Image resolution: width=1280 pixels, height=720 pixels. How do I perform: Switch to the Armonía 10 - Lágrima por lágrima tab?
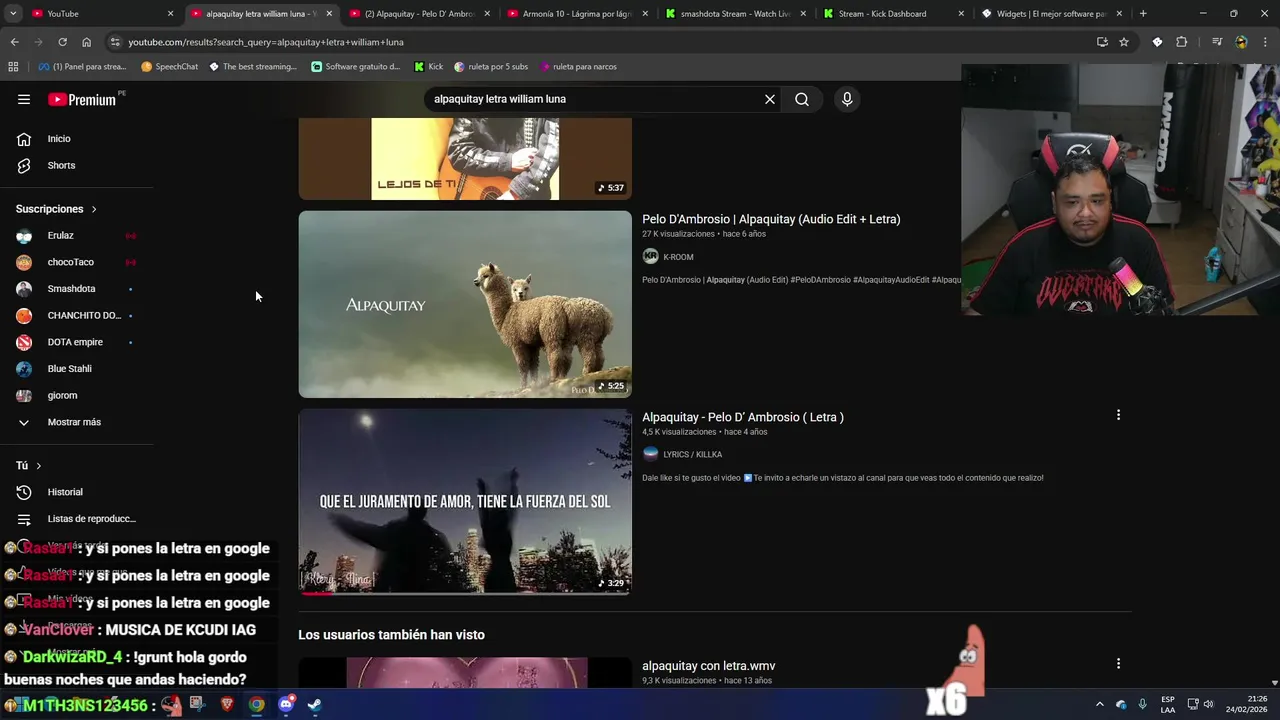[580, 14]
